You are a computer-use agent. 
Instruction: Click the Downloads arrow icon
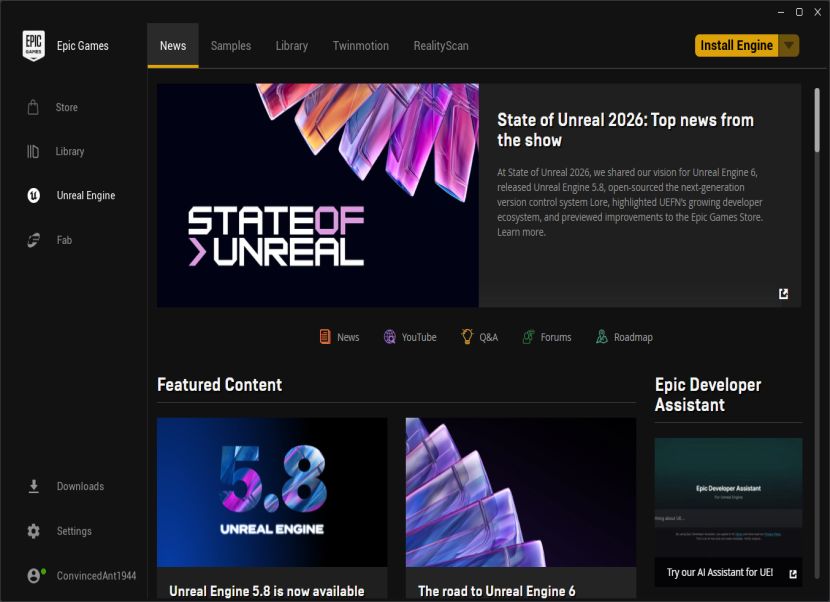tap(33, 486)
